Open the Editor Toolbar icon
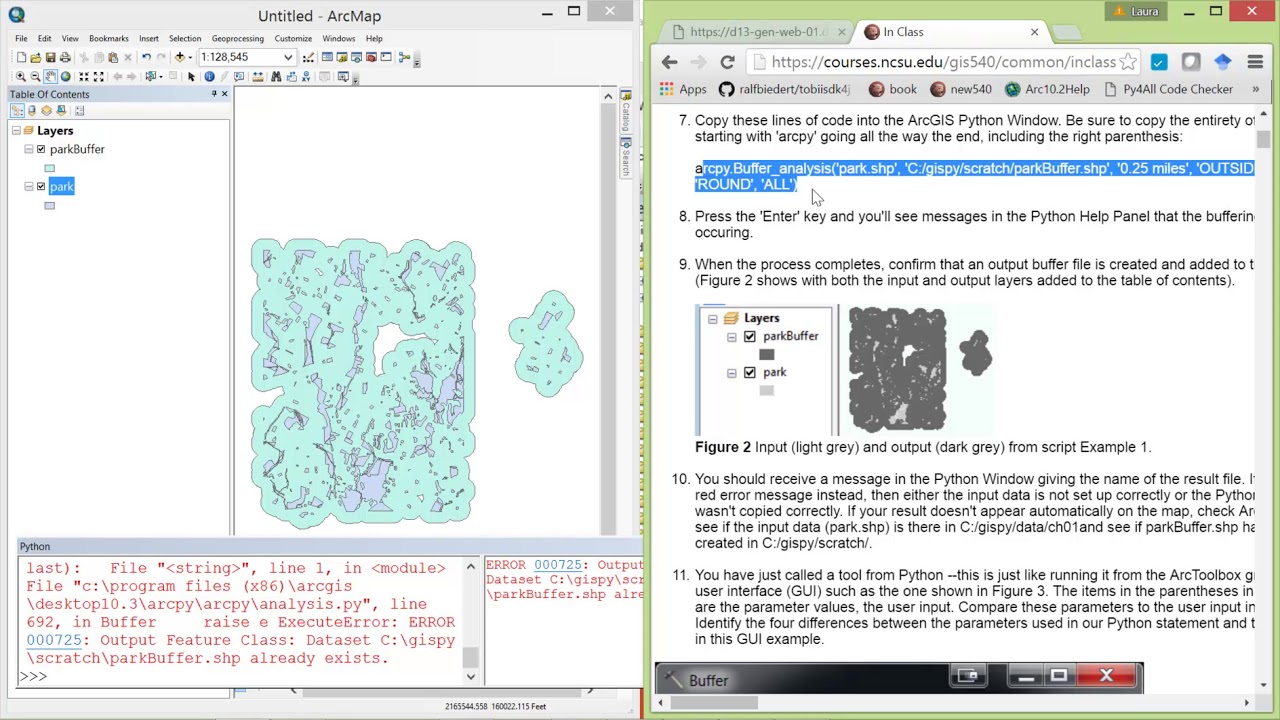The height and width of the screenshot is (720, 1280). coord(308,57)
